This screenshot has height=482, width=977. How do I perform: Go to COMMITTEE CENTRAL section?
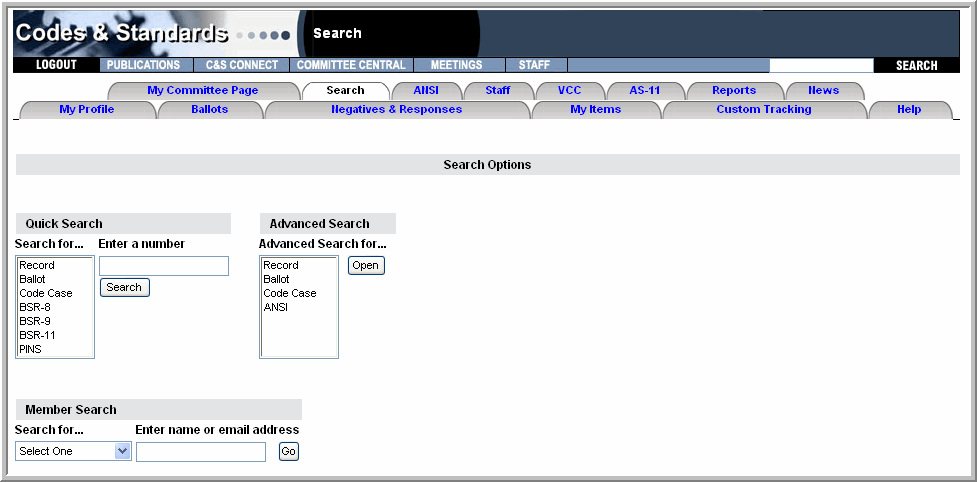[x=351, y=65]
